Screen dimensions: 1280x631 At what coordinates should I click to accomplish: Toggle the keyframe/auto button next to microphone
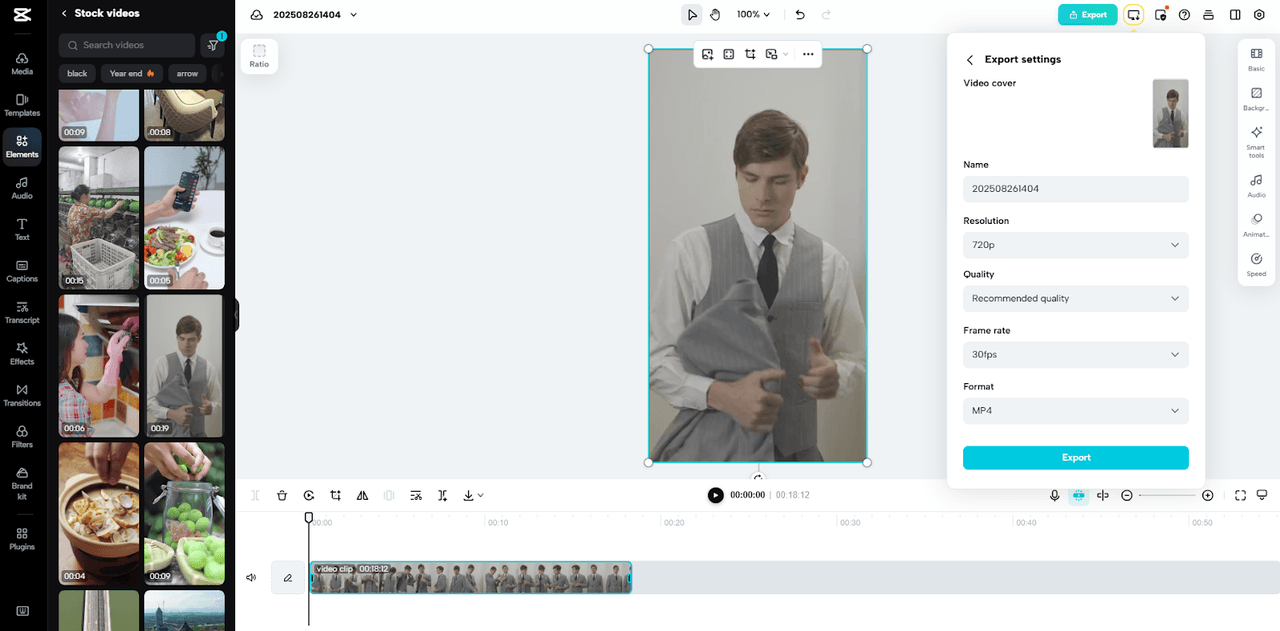coord(1078,495)
